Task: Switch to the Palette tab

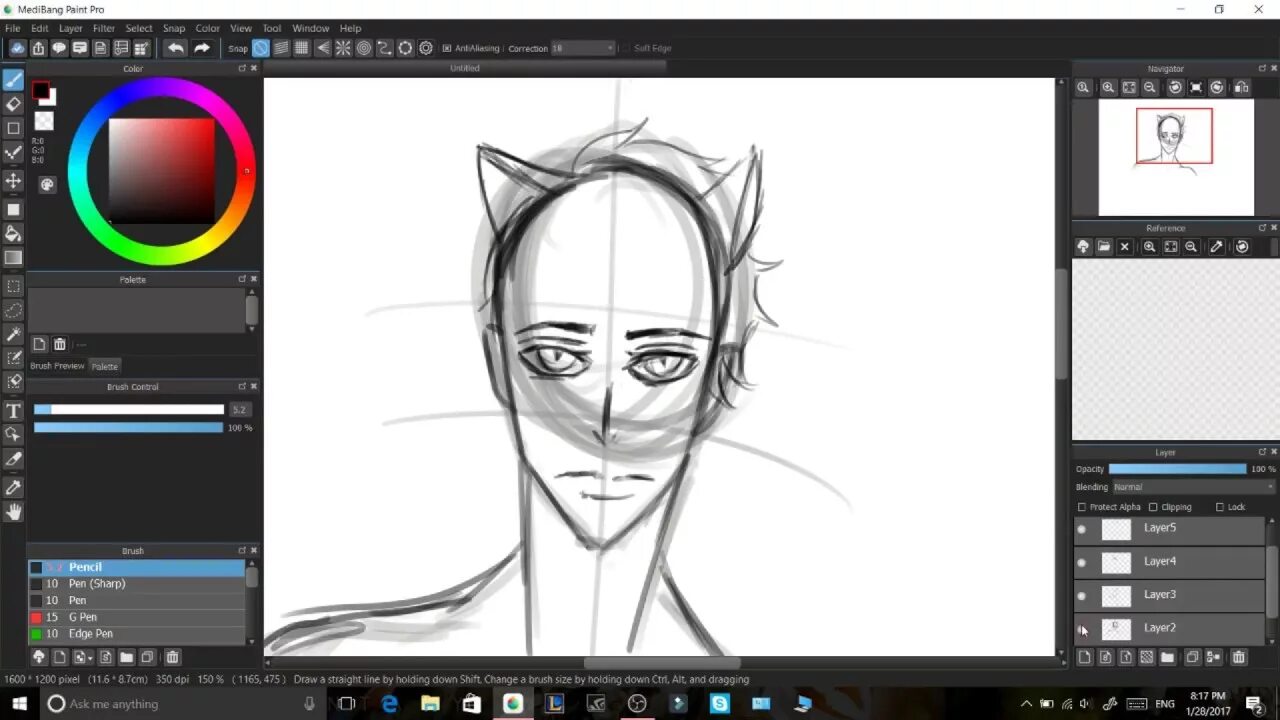Action: tap(105, 366)
